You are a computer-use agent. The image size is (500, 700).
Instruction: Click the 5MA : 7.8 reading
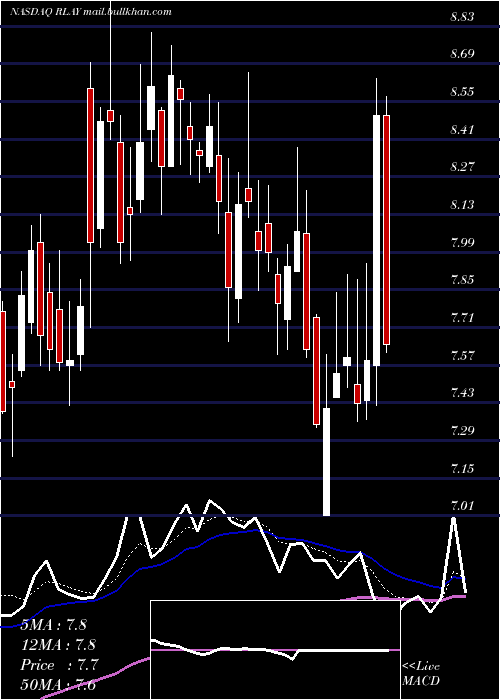coord(54,625)
